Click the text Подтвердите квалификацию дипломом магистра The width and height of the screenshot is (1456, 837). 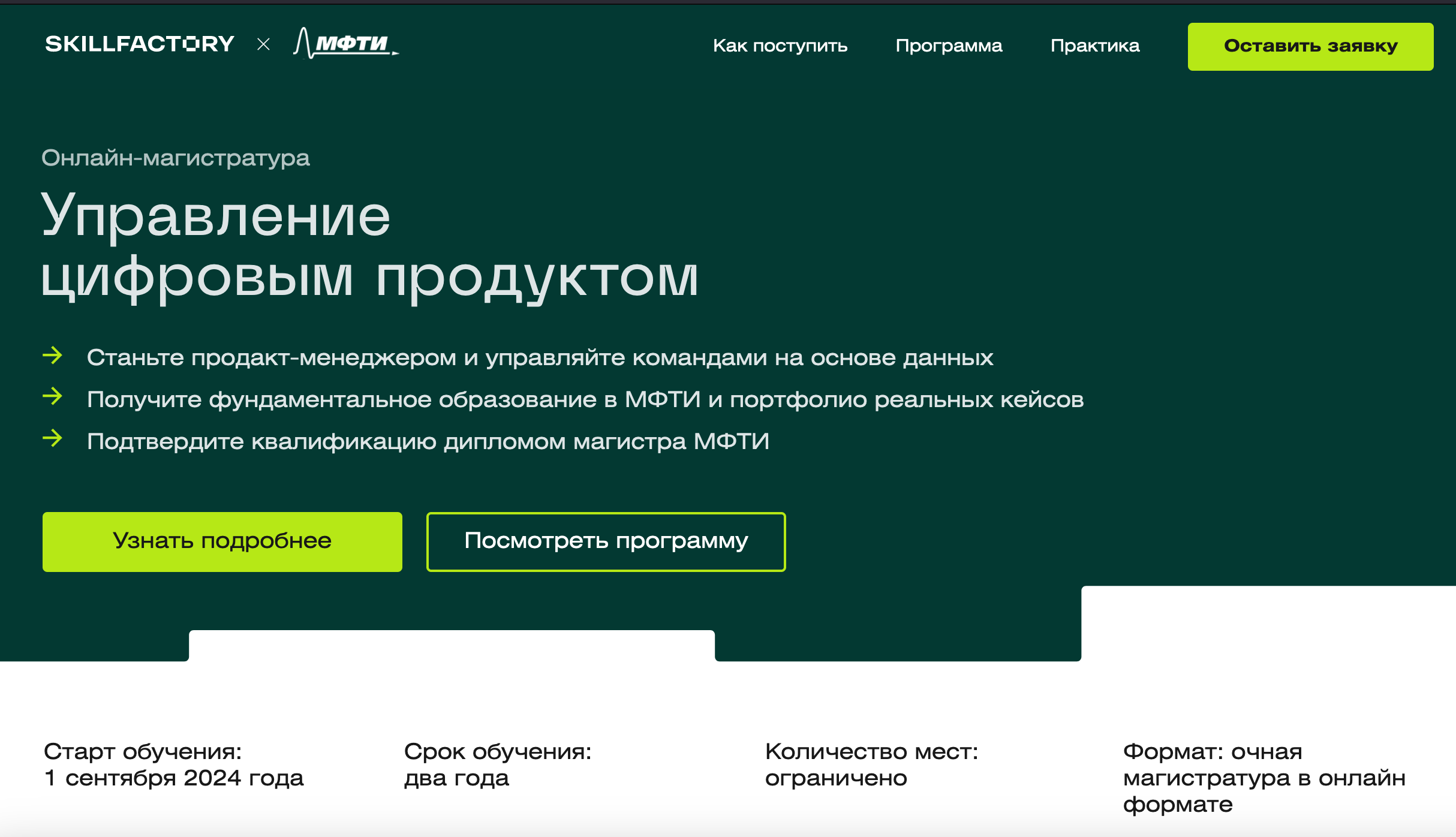coord(428,442)
